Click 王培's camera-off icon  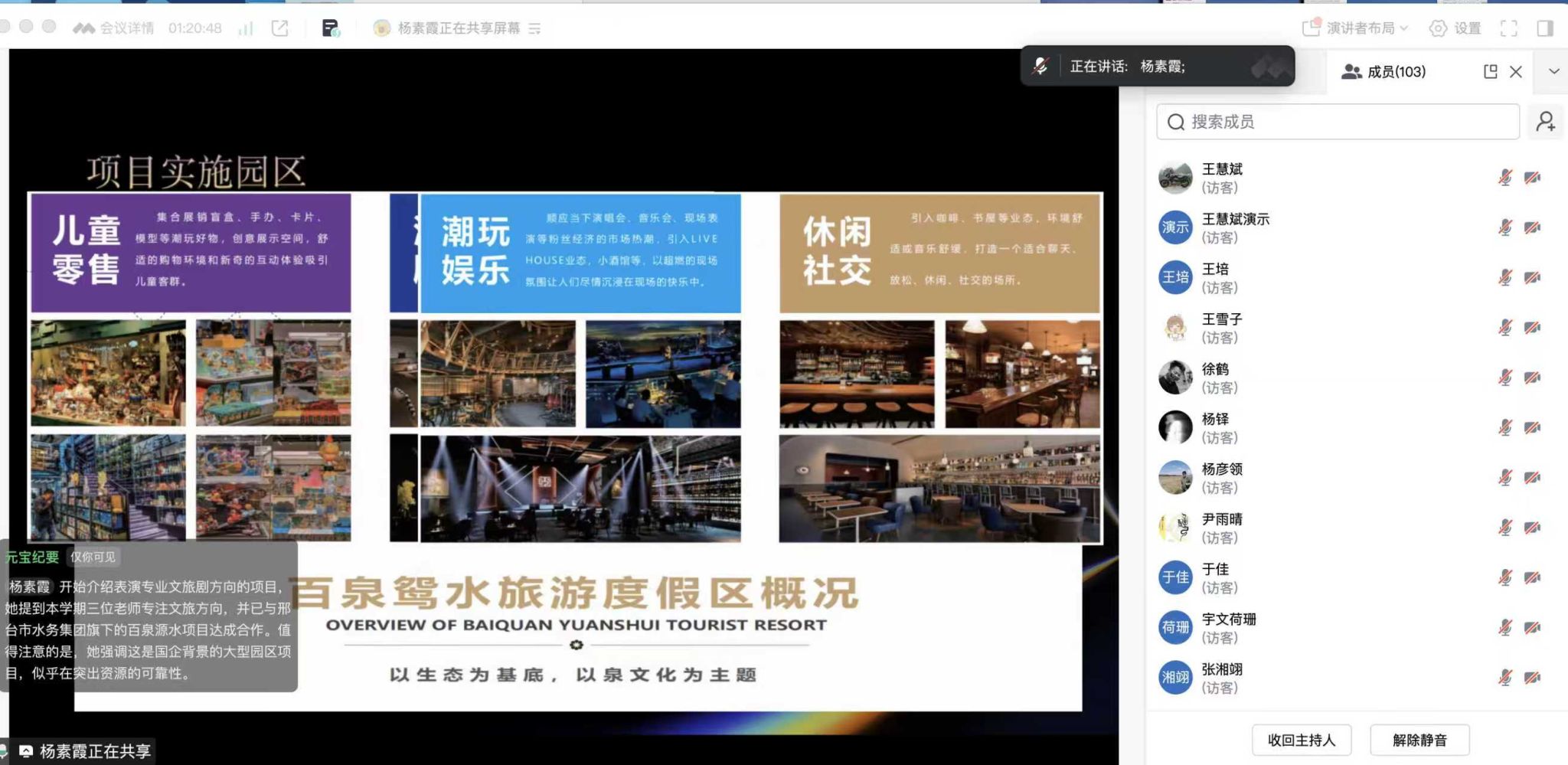coord(1532,277)
